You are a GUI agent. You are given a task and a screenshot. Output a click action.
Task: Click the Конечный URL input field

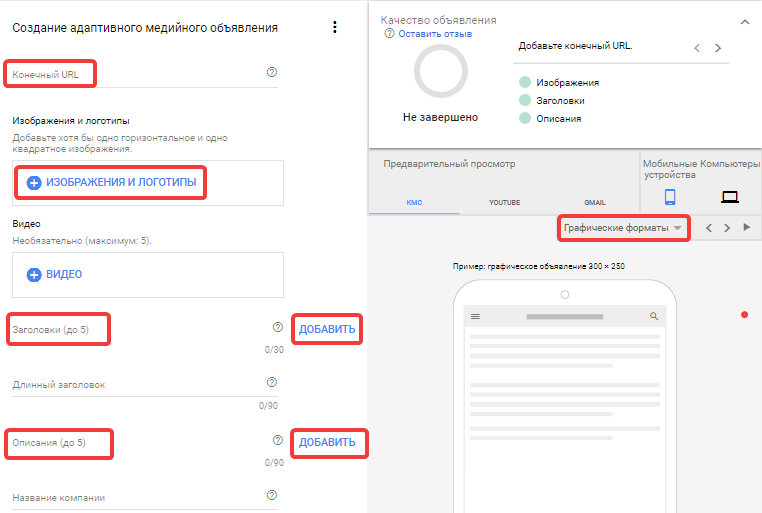point(145,74)
